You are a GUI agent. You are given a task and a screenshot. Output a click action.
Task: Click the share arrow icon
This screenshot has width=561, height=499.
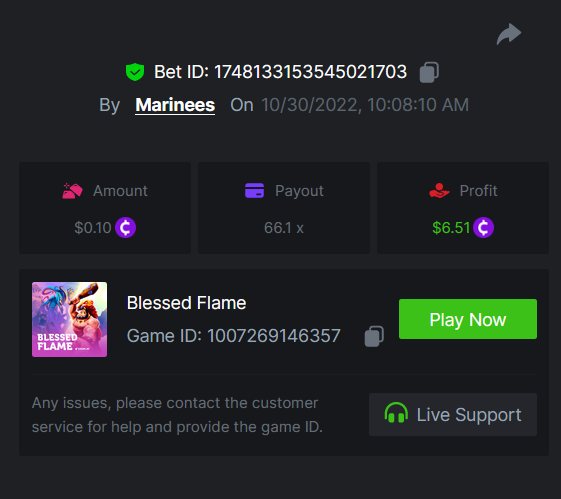(509, 34)
